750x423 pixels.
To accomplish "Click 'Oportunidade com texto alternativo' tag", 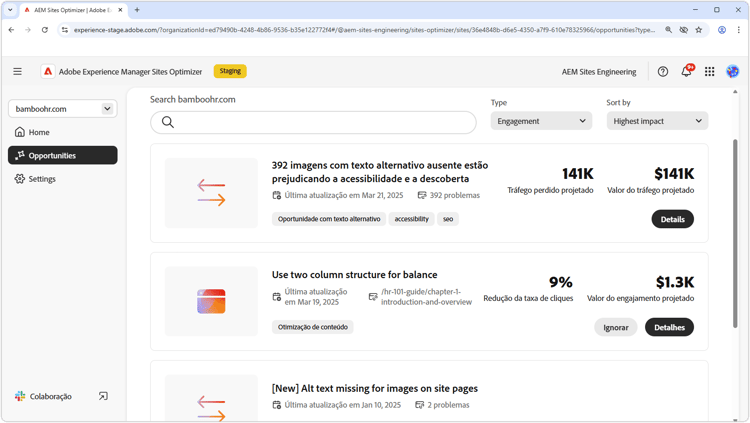I will pos(329,219).
